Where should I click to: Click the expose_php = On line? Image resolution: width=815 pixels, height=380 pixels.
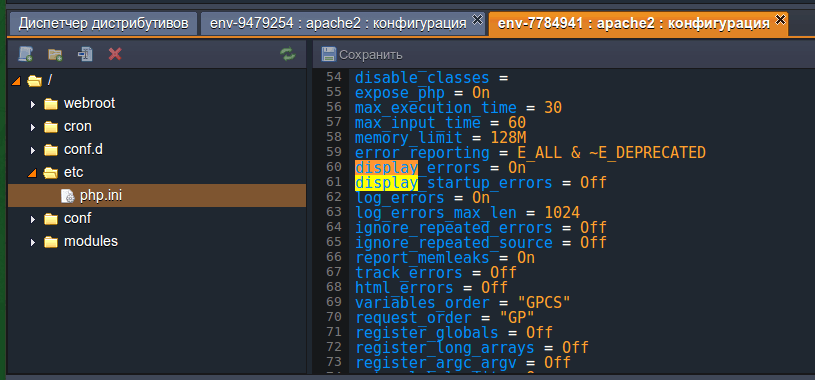coord(423,93)
